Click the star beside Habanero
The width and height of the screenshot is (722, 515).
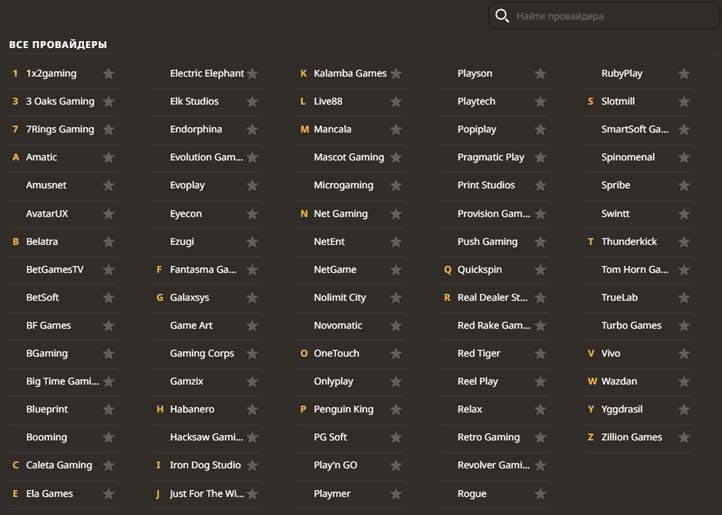252,410
